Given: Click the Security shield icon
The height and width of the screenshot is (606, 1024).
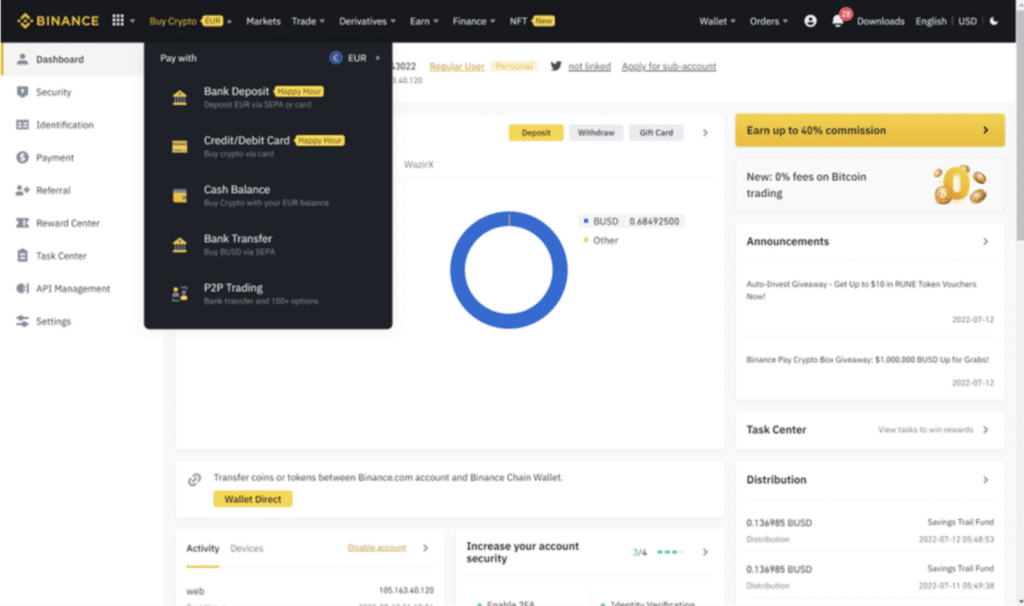Looking at the screenshot, I should [22, 91].
